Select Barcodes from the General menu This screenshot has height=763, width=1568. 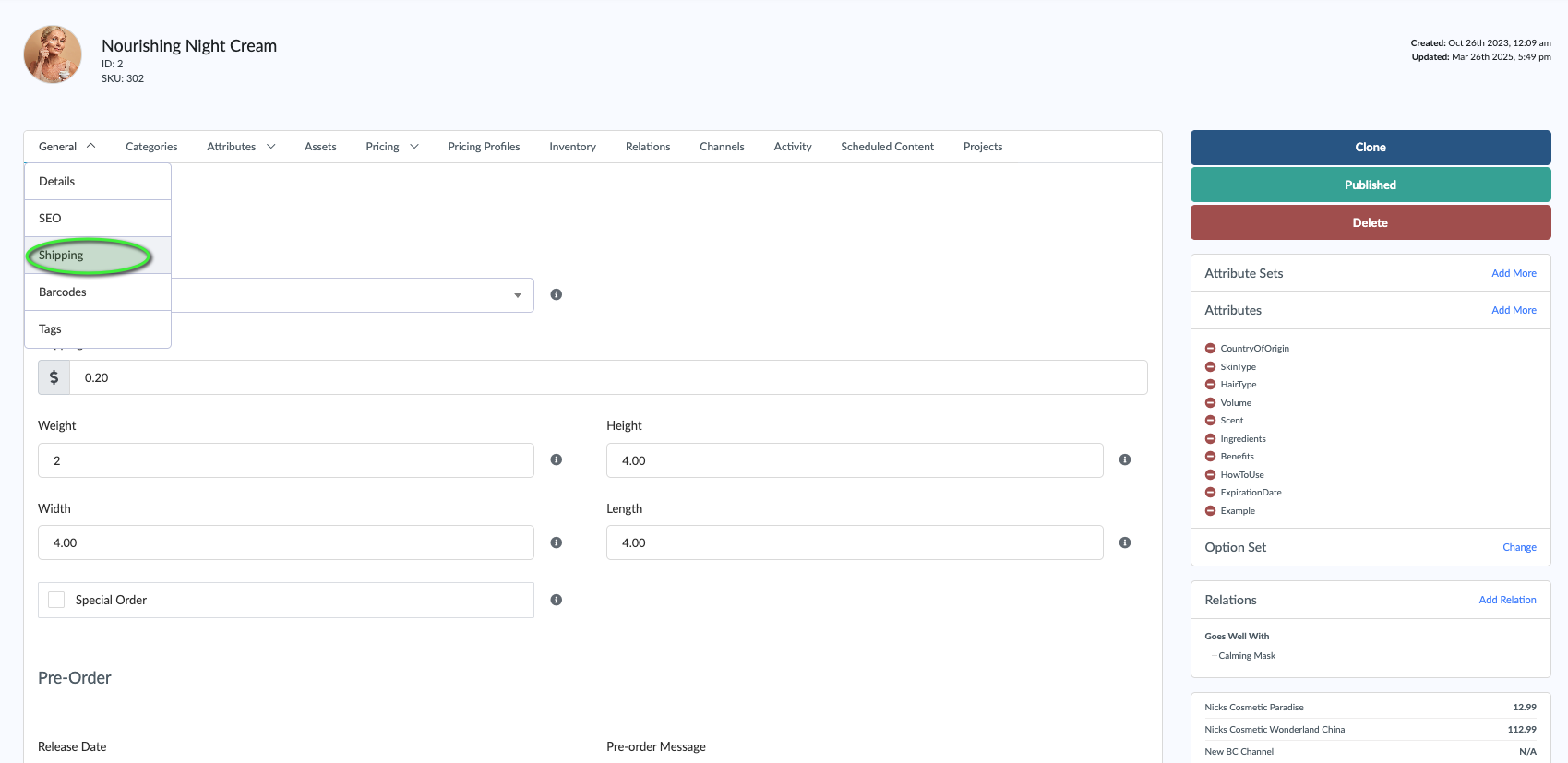point(63,292)
